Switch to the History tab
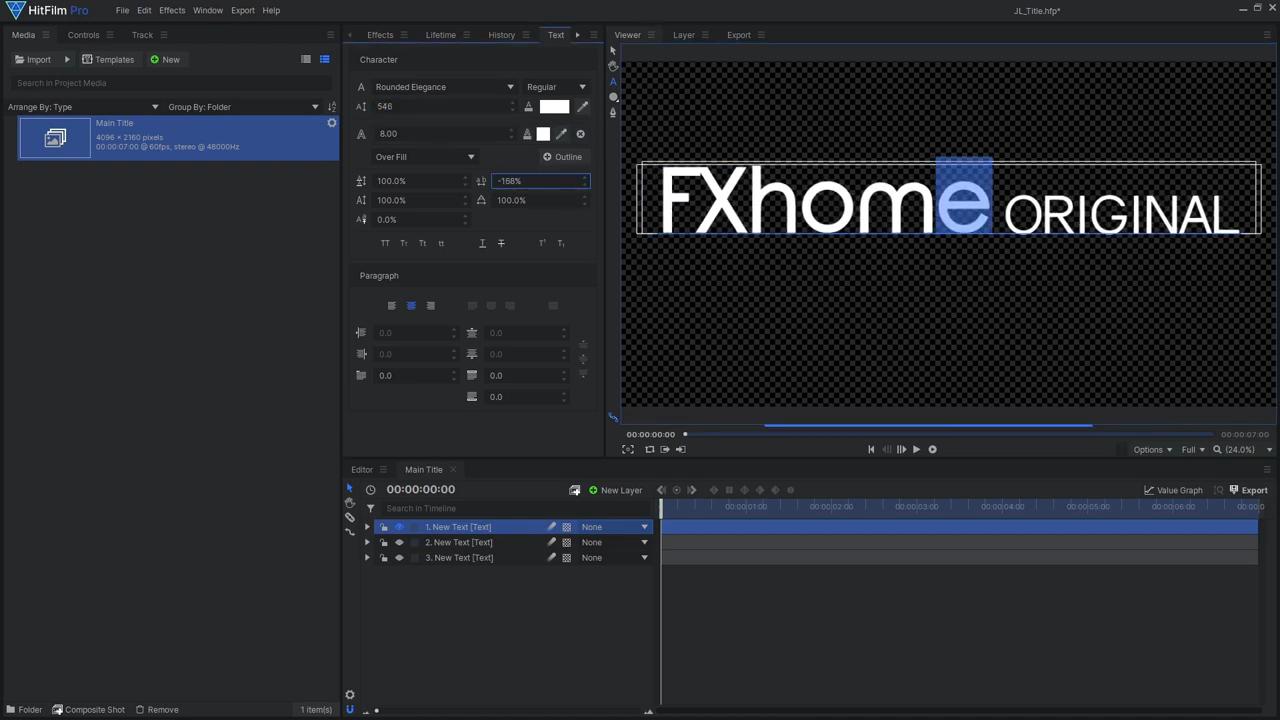The width and height of the screenshot is (1280, 720). (501, 35)
